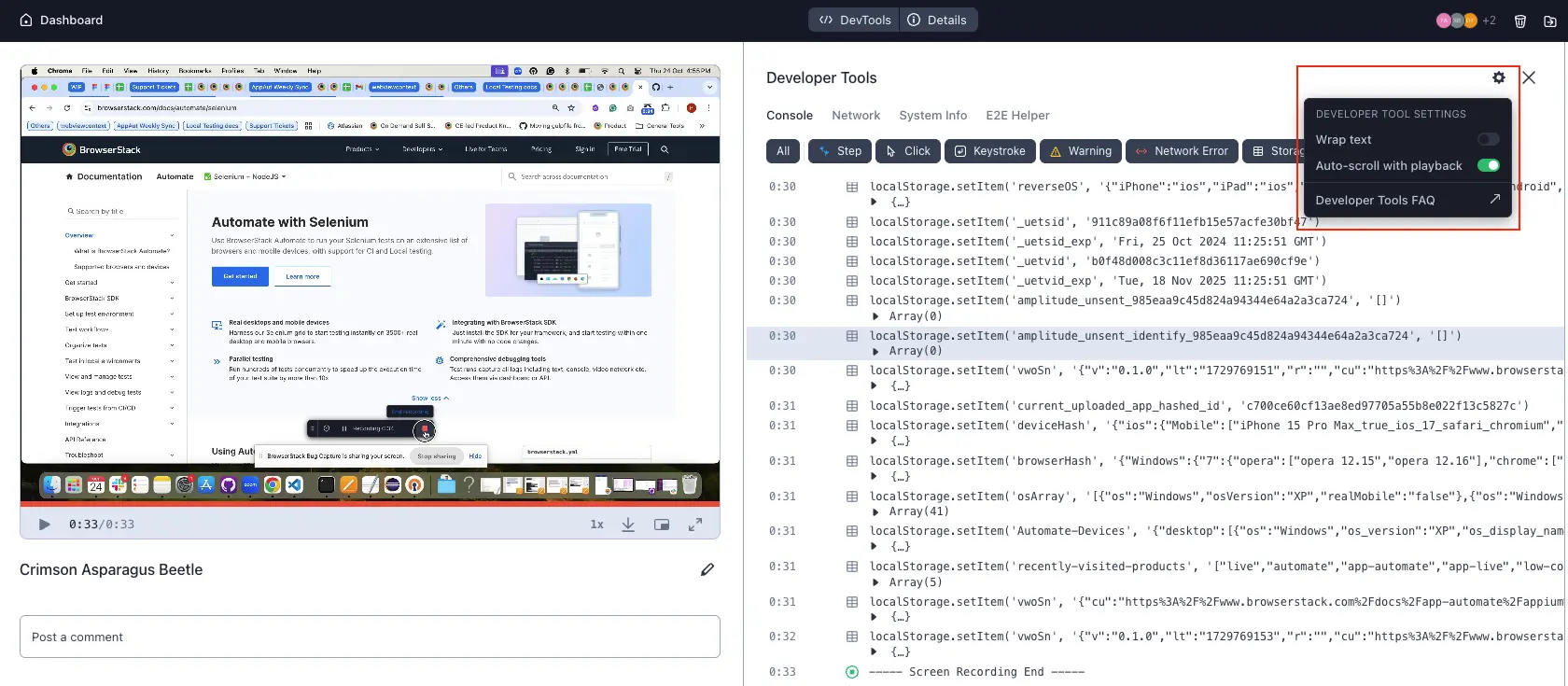
Task: Open the System Info tab
Action: tap(932, 116)
